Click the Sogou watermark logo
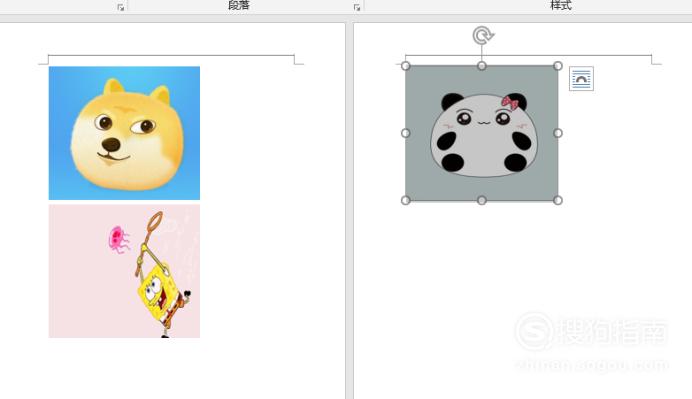The height and width of the screenshot is (399, 692). pyautogui.click(x=534, y=331)
